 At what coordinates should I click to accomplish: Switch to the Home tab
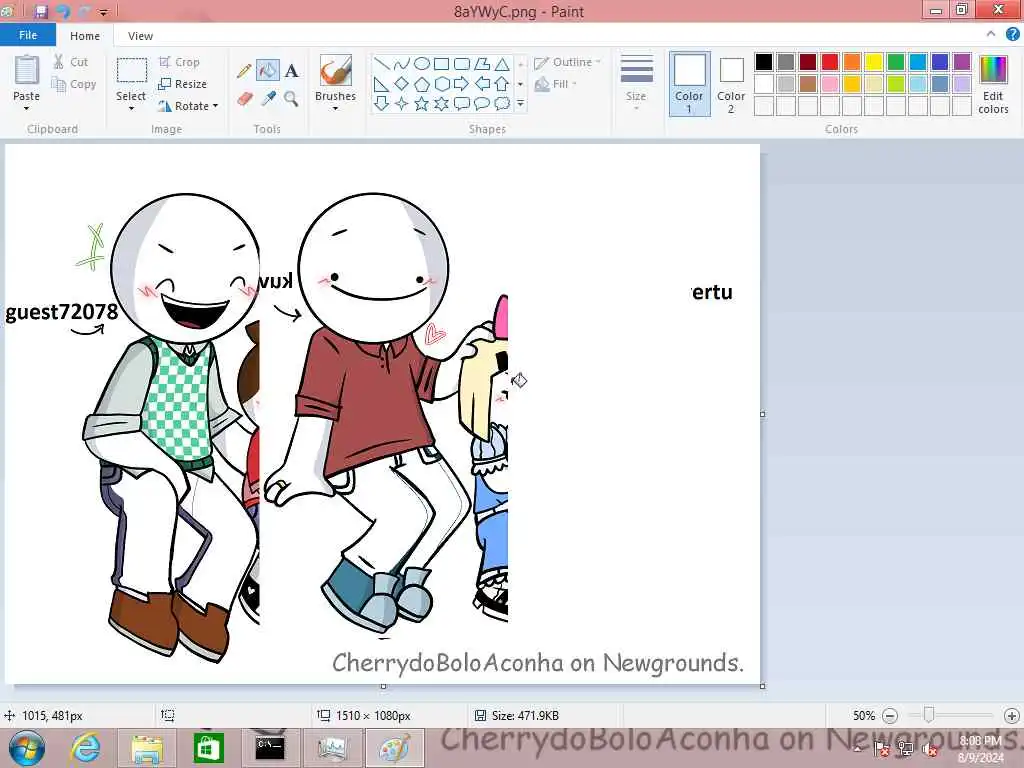tap(85, 36)
